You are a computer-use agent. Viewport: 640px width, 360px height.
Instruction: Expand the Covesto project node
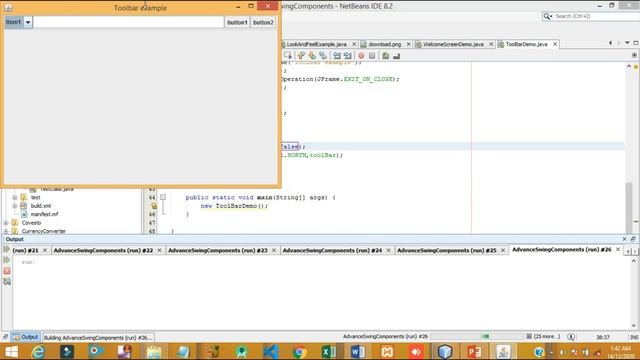[x=6, y=223]
